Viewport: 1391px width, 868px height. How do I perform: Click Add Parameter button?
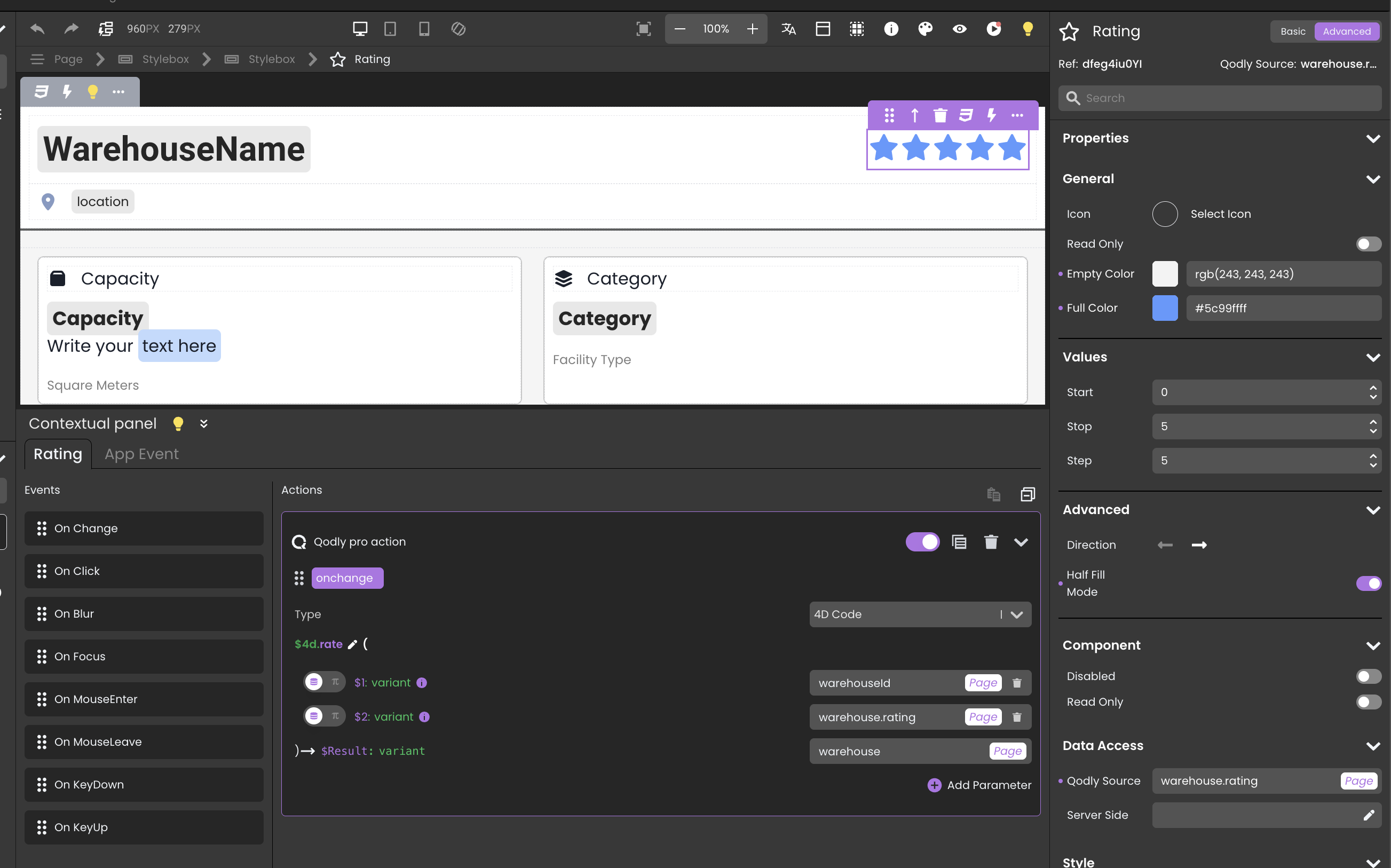coord(979,785)
